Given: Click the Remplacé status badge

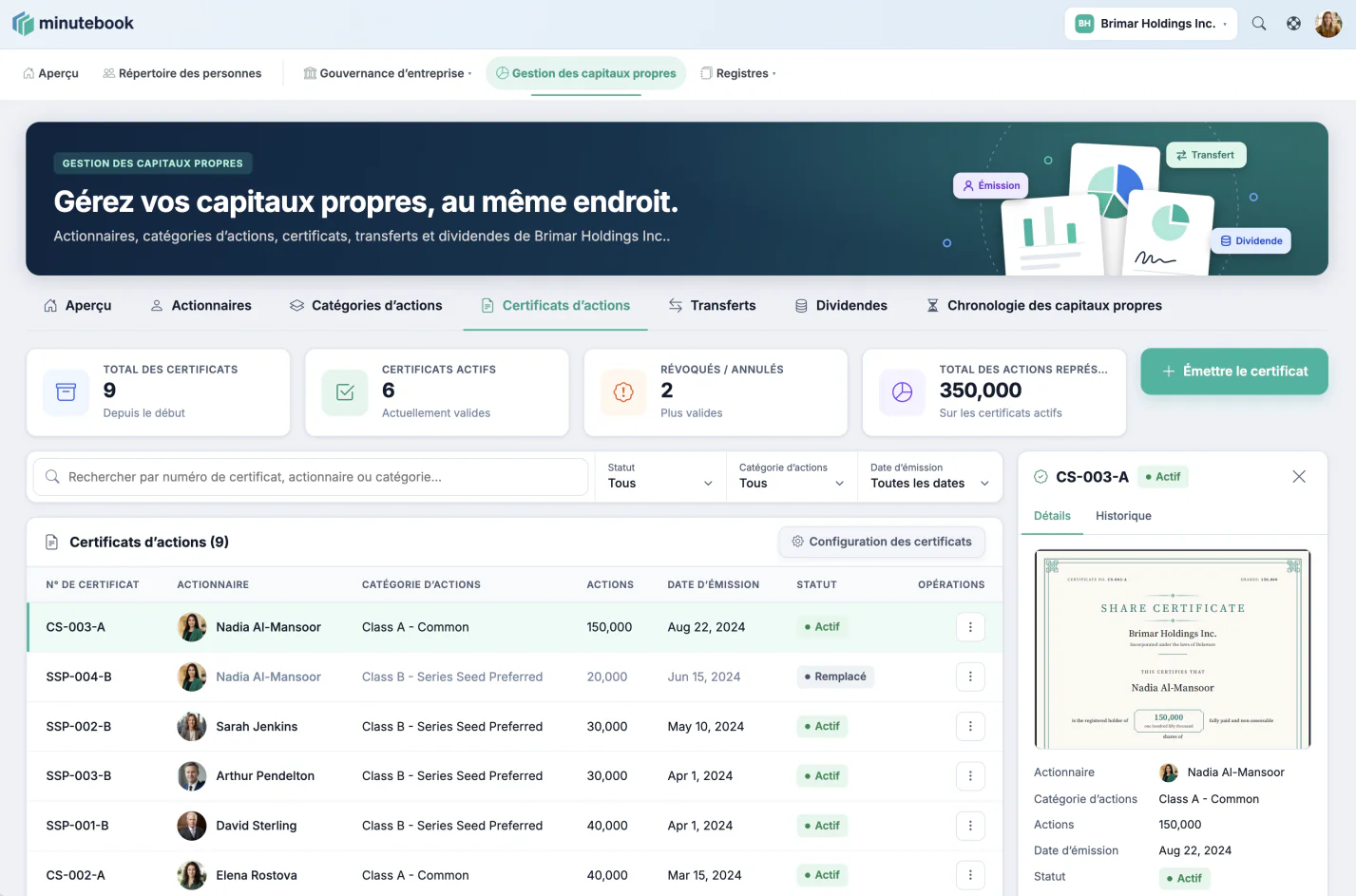Looking at the screenshot, I should pyautogui.click(x=835, y=677).
